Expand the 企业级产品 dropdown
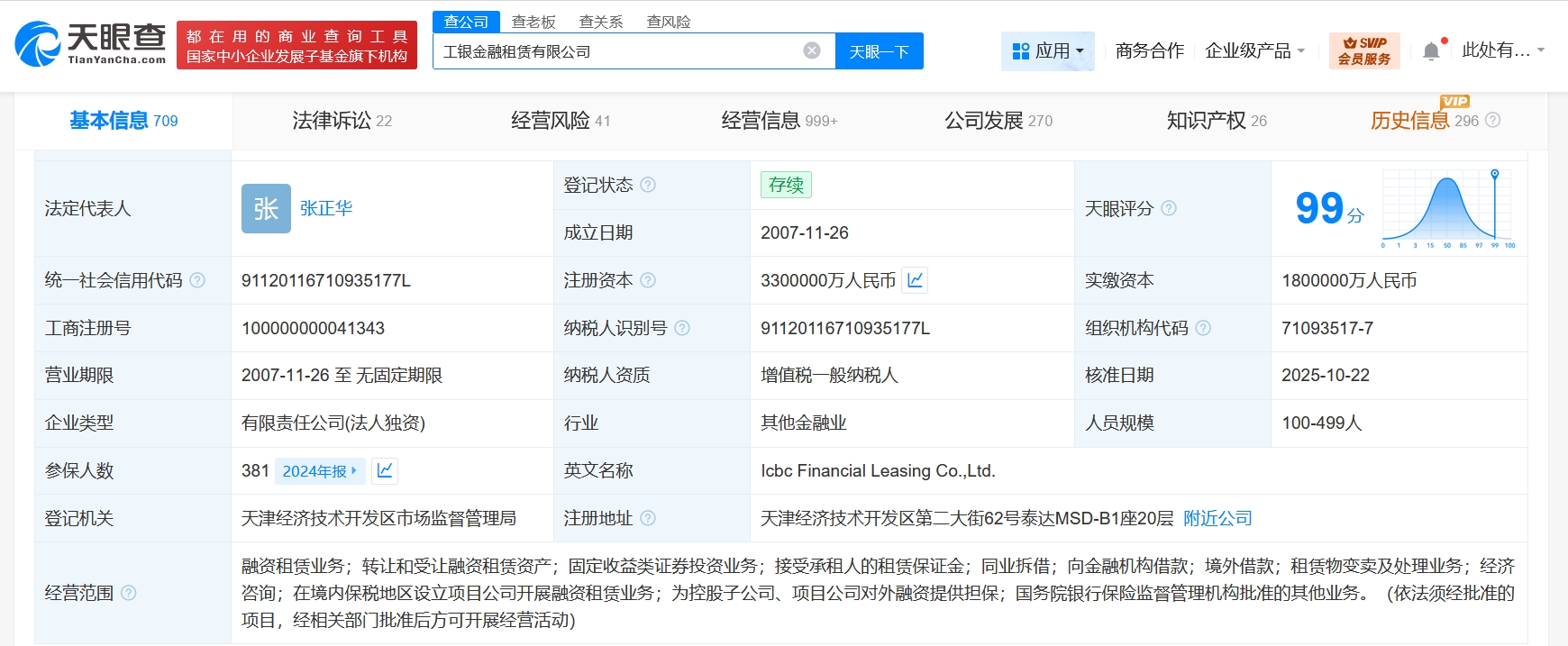The width and height of the screenshot is (1568, 646). (x=1254, y=51)
